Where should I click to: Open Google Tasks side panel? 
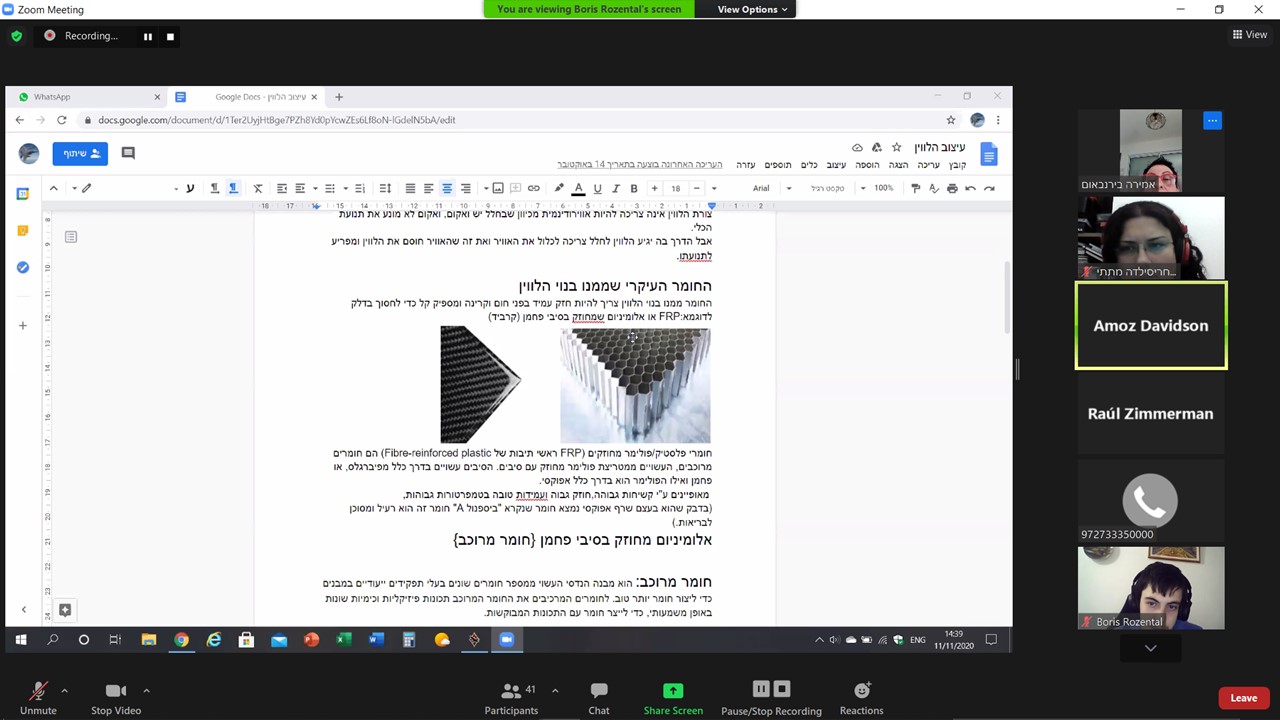[23, 267]
